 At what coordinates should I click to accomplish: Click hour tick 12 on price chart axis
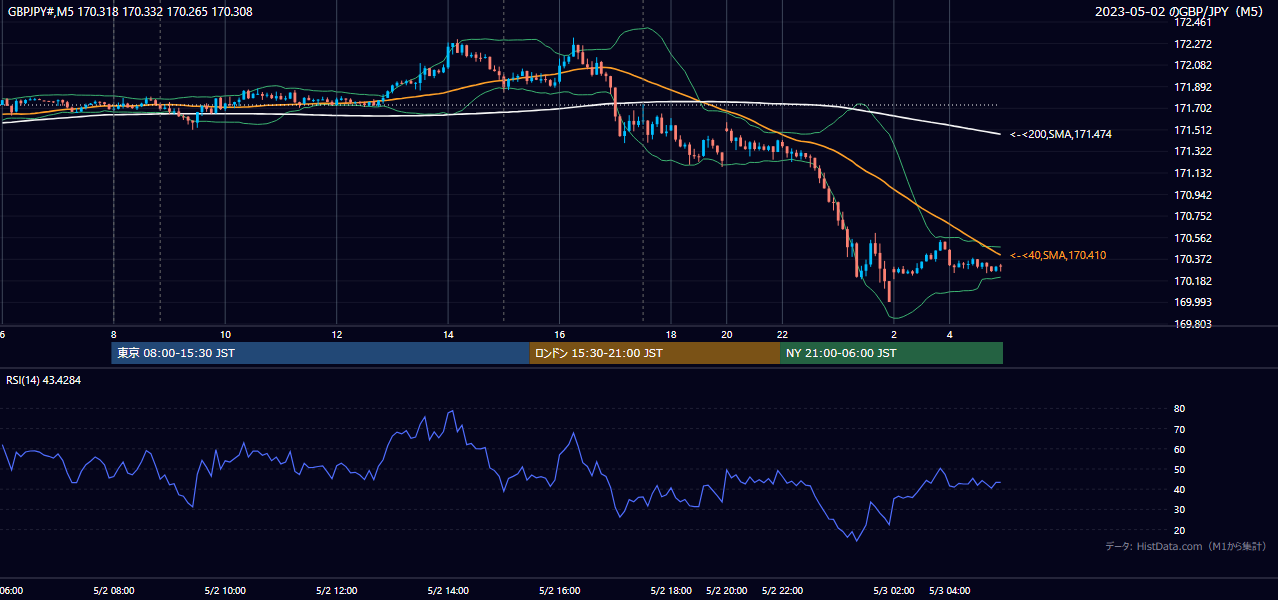337,334
